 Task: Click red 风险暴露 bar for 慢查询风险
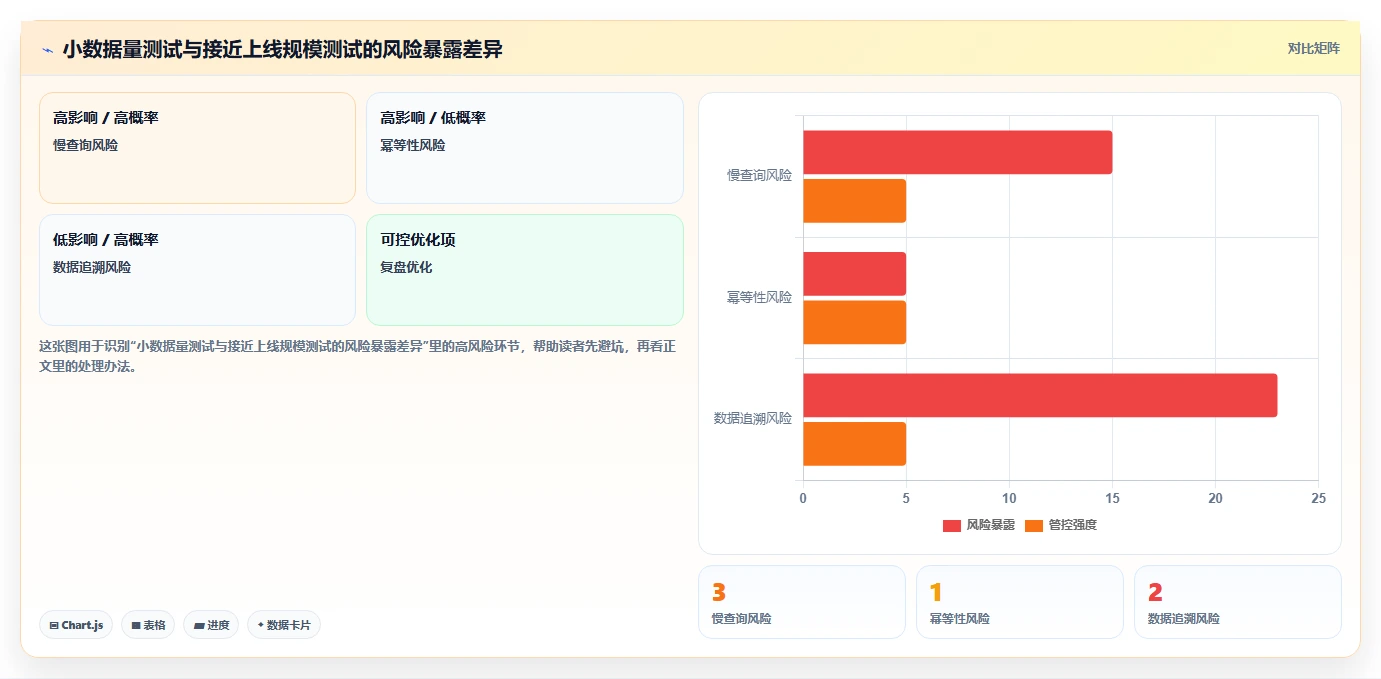click(957, 152)
